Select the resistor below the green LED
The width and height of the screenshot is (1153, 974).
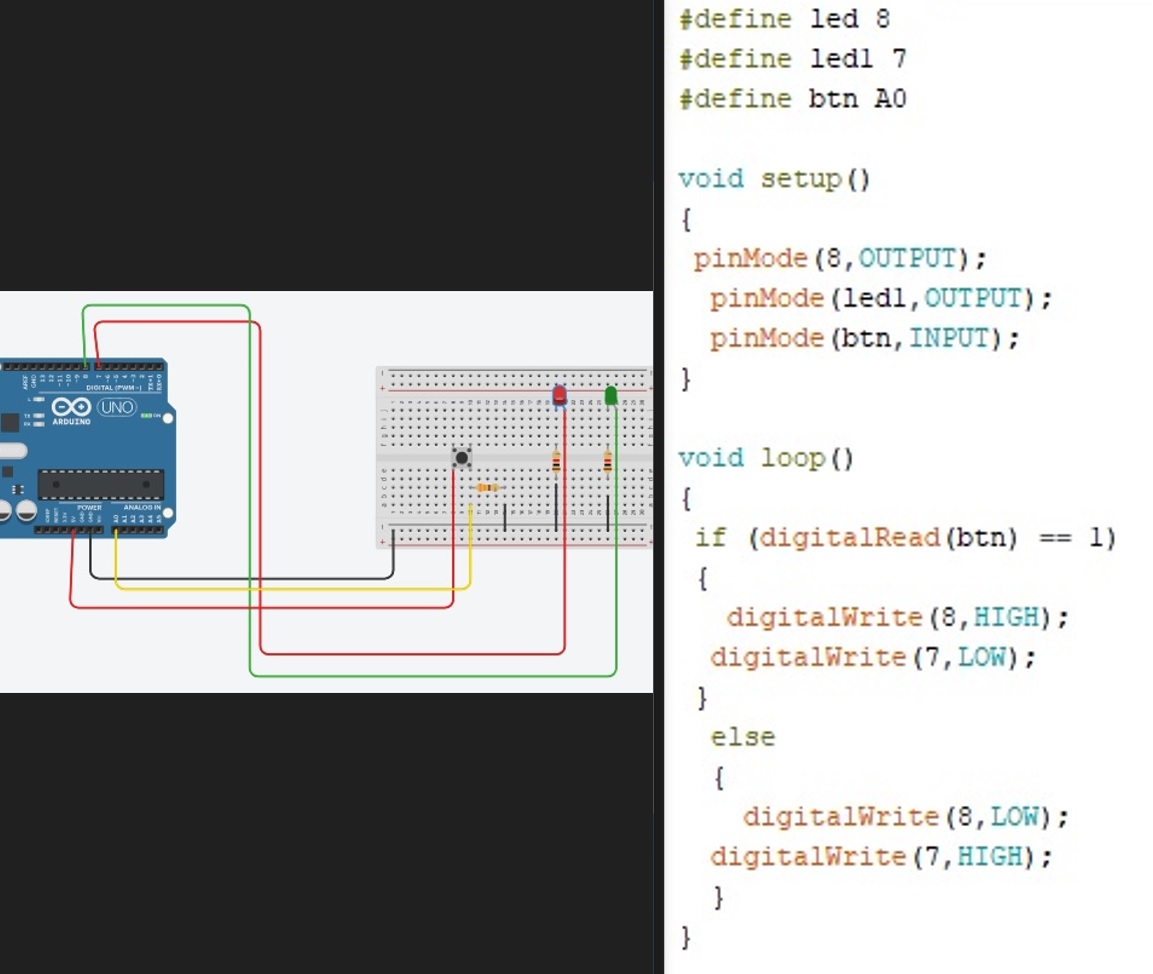(x=607, y=462)
